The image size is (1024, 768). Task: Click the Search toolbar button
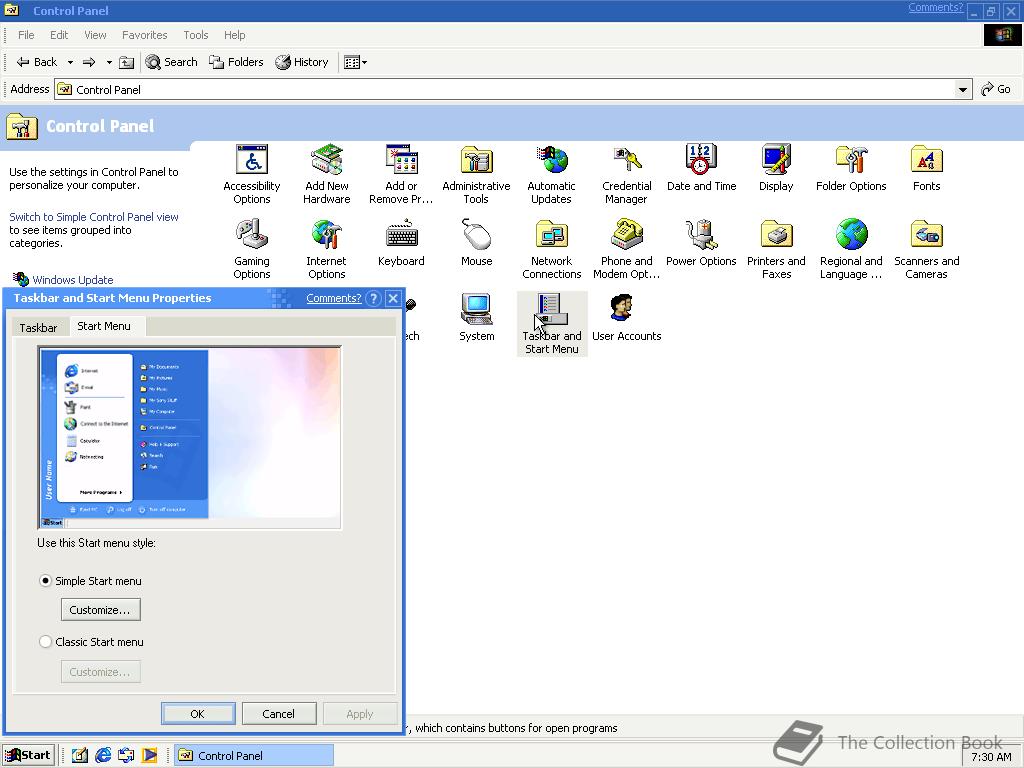pos(171,62)
